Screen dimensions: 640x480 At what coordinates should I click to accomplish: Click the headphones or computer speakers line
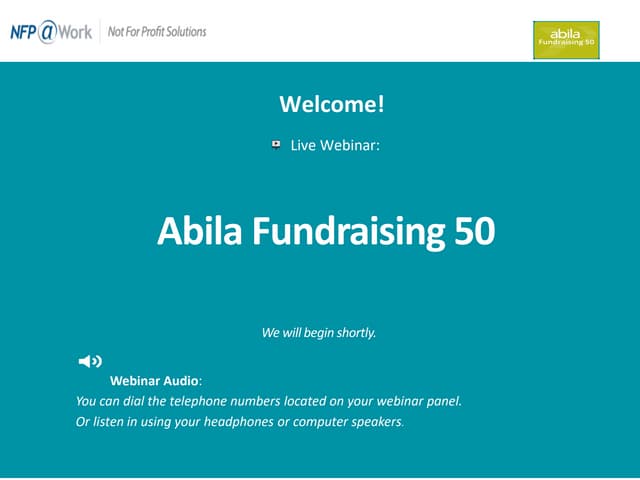pyautogui.click(x=240, y=421)
